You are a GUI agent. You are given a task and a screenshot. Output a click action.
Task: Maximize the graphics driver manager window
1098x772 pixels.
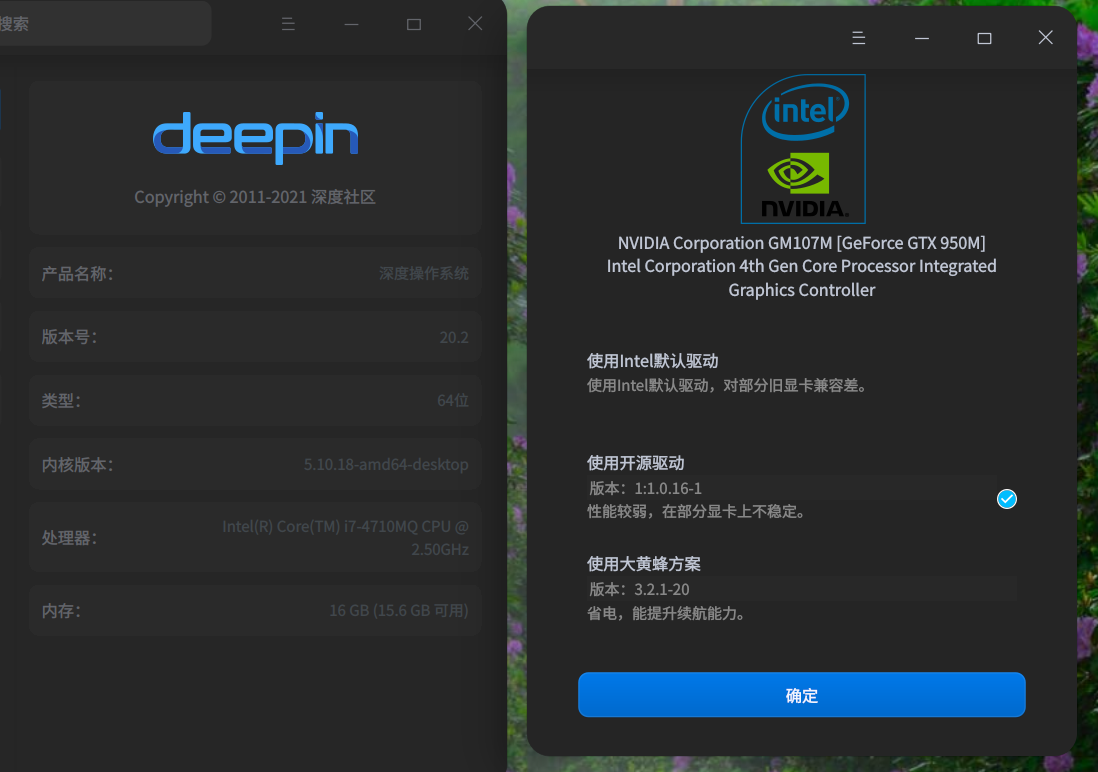(x=984, y=38)
